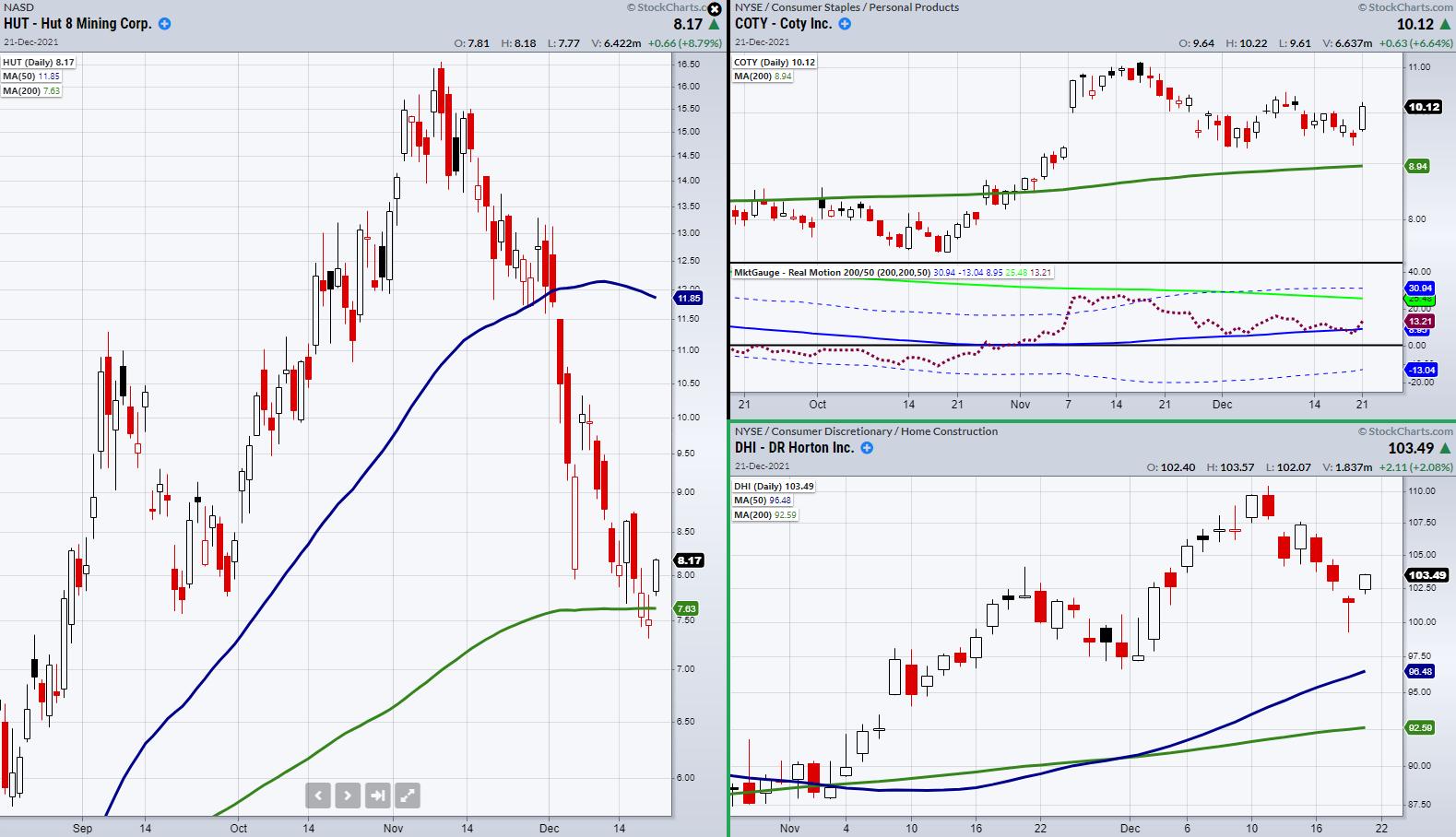Click the DHI - DR Horton Inc. title
The height and width of the screenshot is (837, 1456).
(795, 448)
